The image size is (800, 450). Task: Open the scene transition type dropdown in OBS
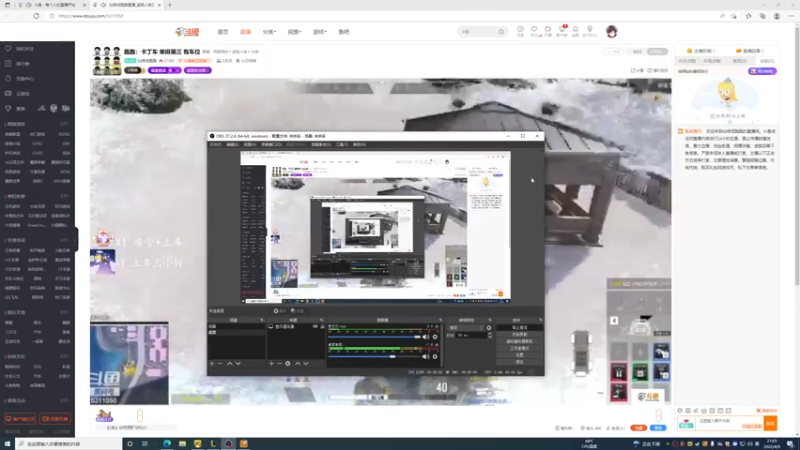pyautogui.click(x=466, y=328)
